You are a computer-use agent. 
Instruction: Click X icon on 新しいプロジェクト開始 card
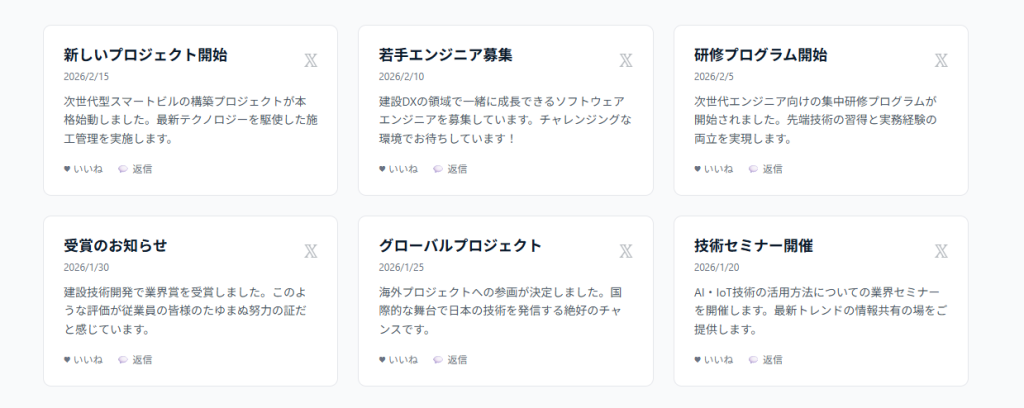click(x=311, y=60)
